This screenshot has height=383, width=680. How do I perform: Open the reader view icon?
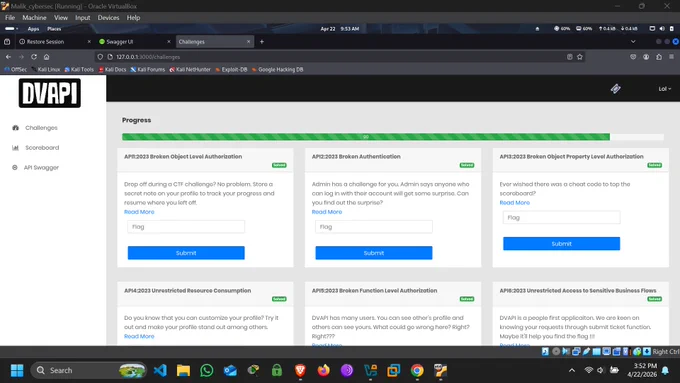point(569,57)
